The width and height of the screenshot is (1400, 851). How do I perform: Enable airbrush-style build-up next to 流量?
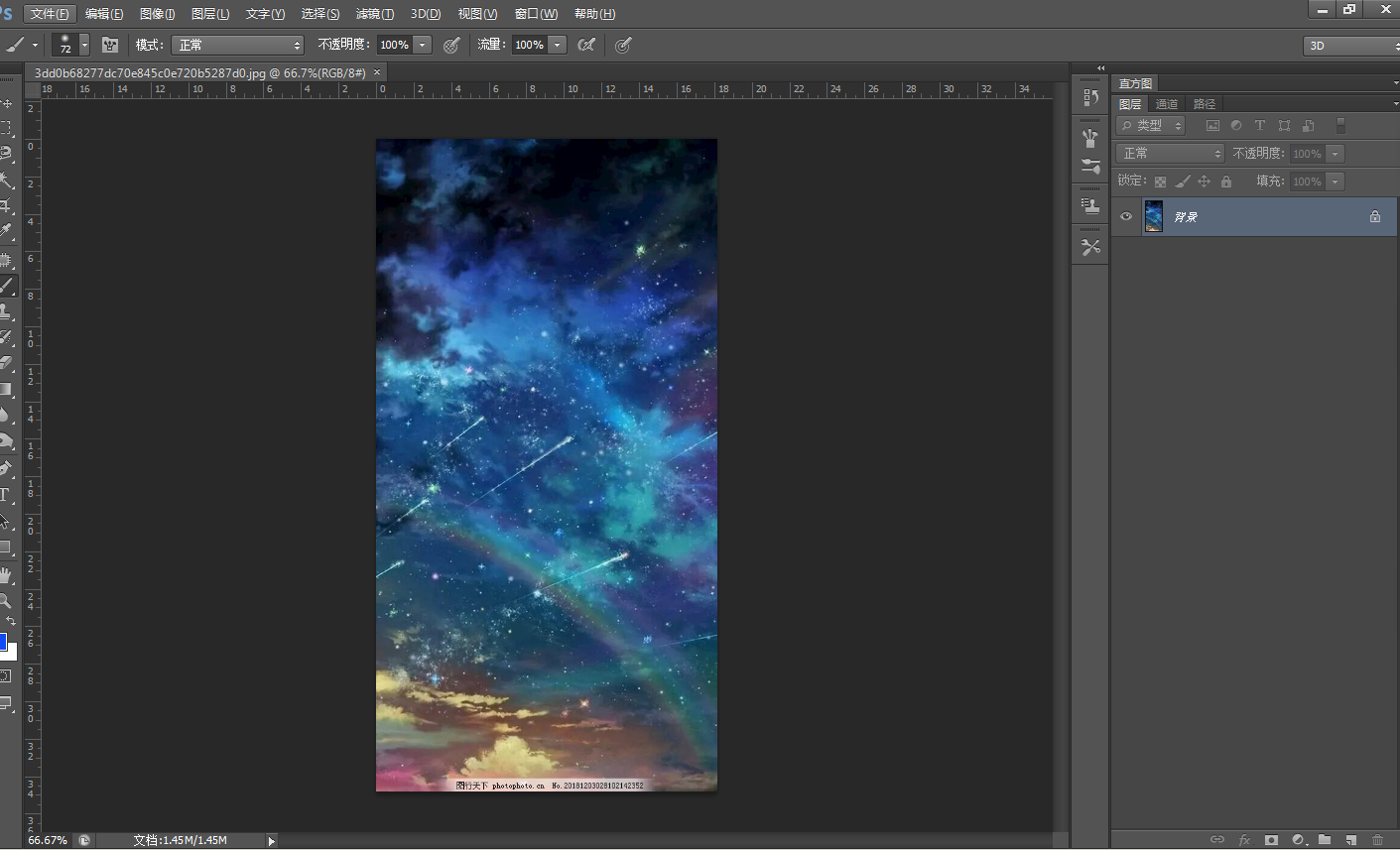pyautogui.click(x=586, y=45)
